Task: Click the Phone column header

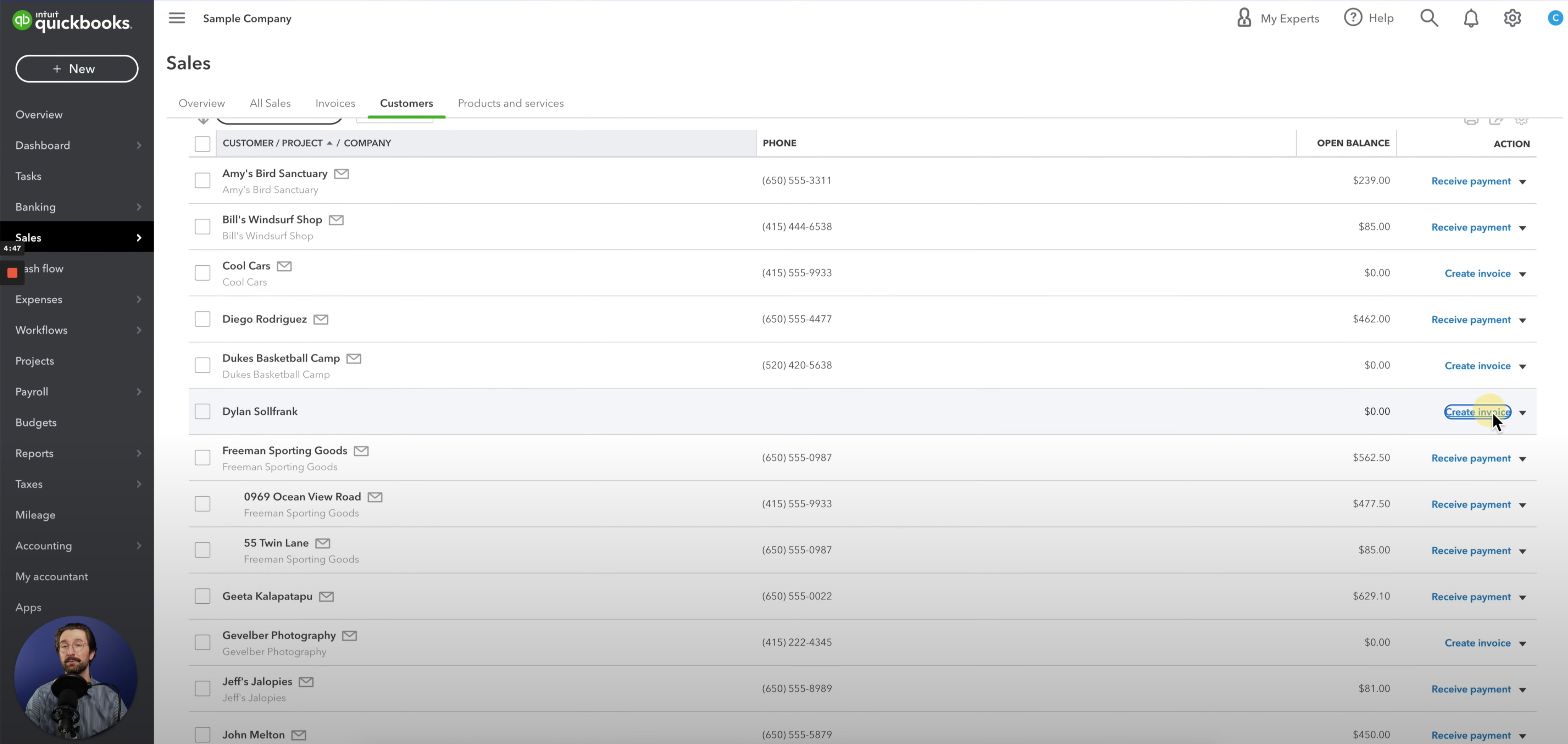Action: click(779, 143)
